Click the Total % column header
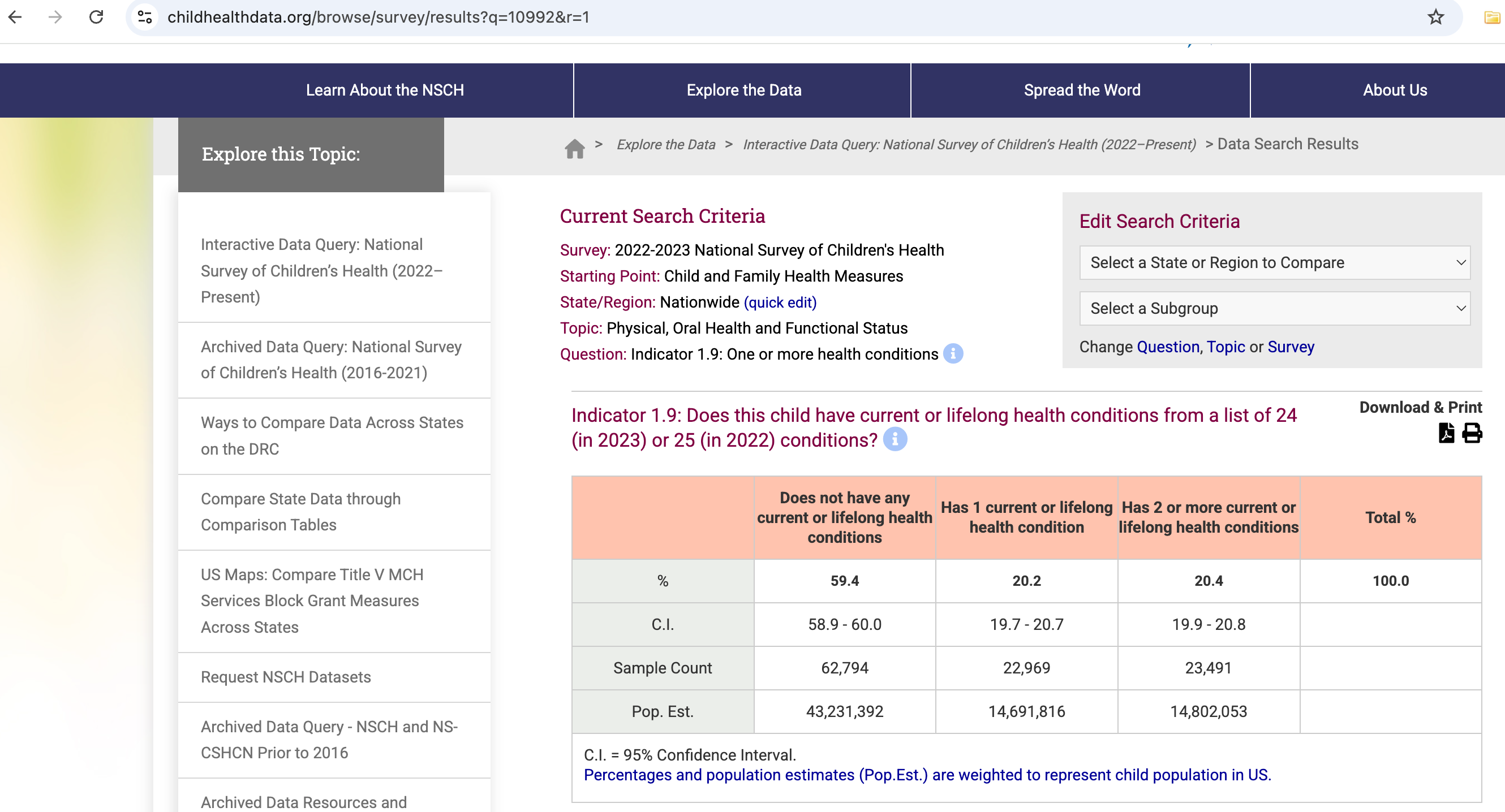The width and height of the screenshot is (1505, 812). tap(1391, 517)
